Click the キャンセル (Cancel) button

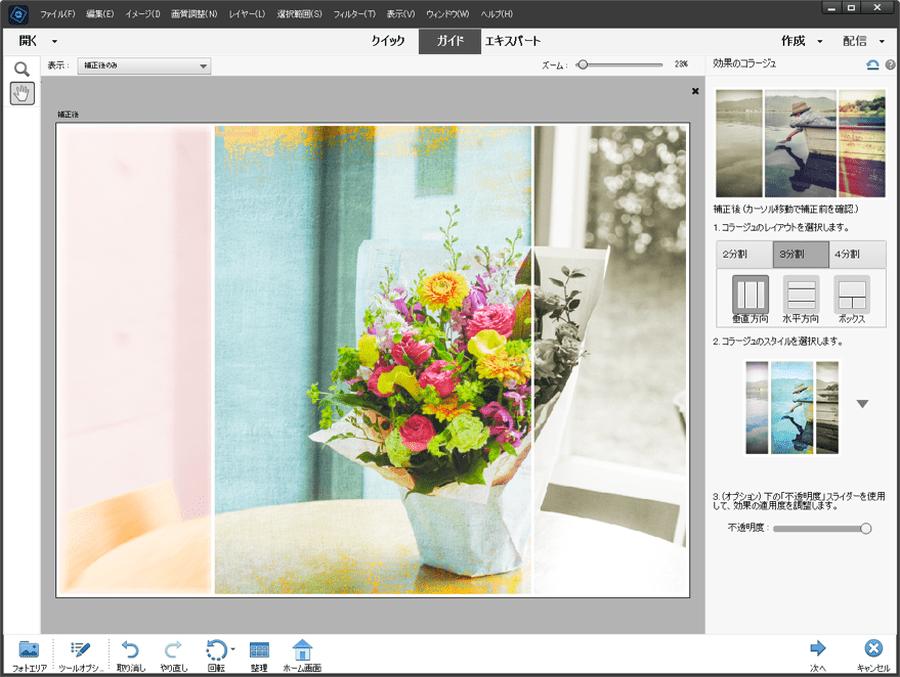point(873,651)
